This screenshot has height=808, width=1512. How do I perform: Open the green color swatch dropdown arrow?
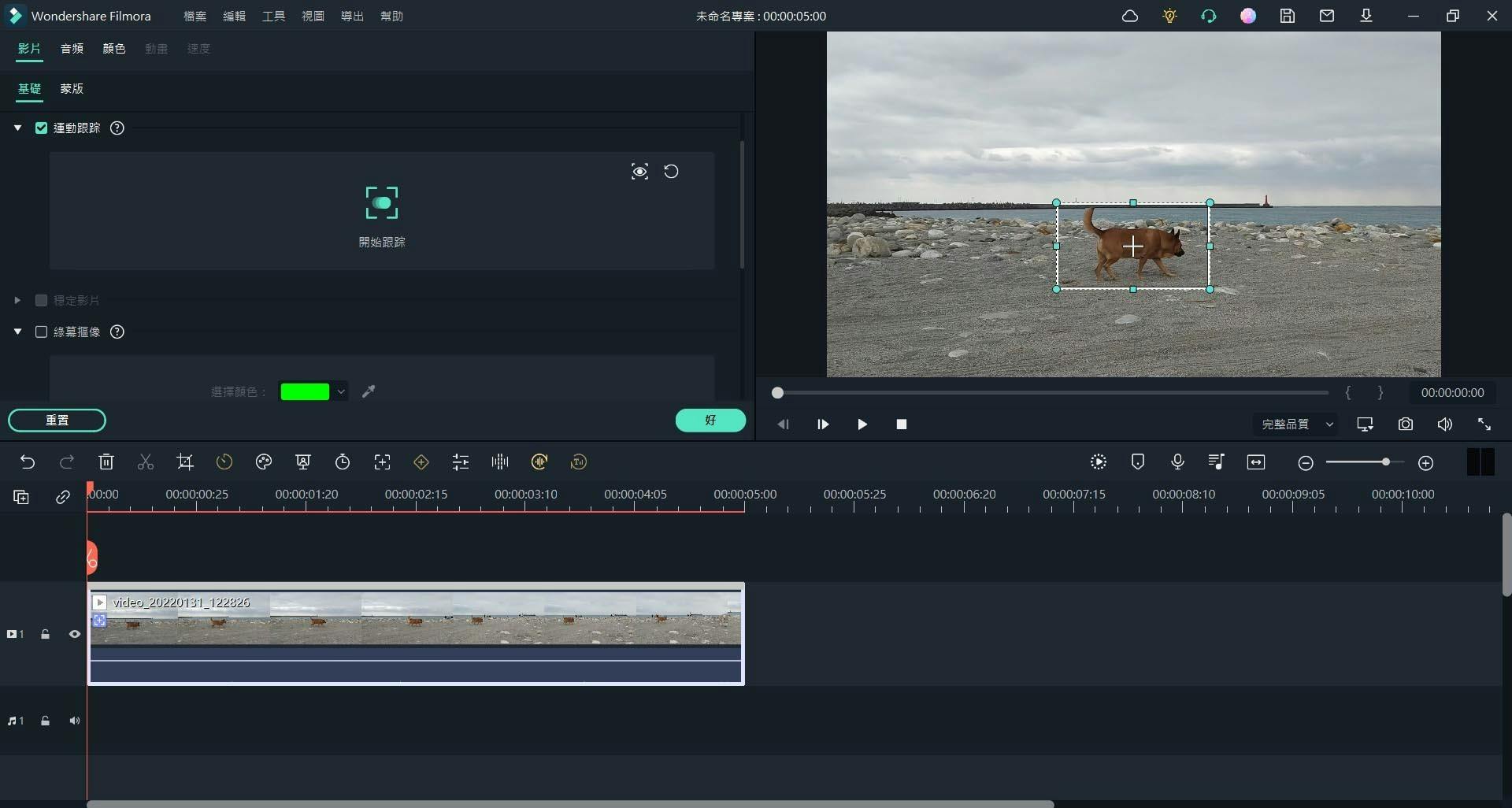(341, 391)
